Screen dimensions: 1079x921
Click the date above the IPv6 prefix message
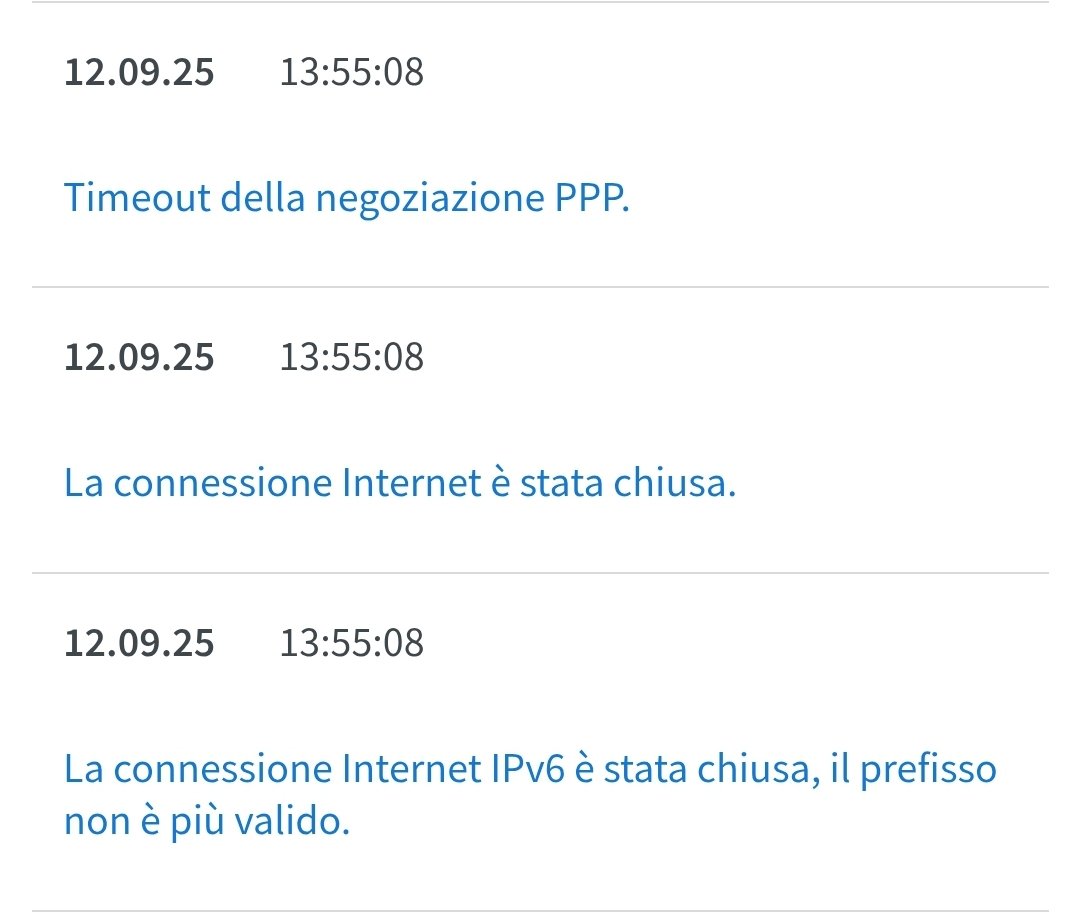139,643
